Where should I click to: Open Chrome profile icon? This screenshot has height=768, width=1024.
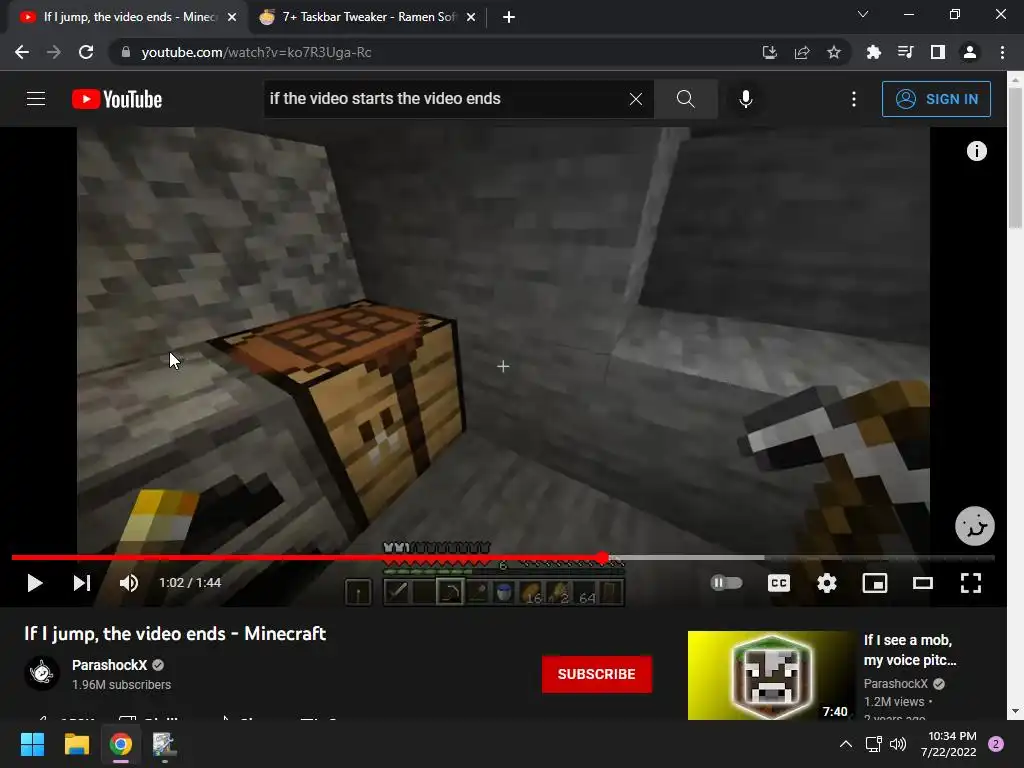pos(970,52)
